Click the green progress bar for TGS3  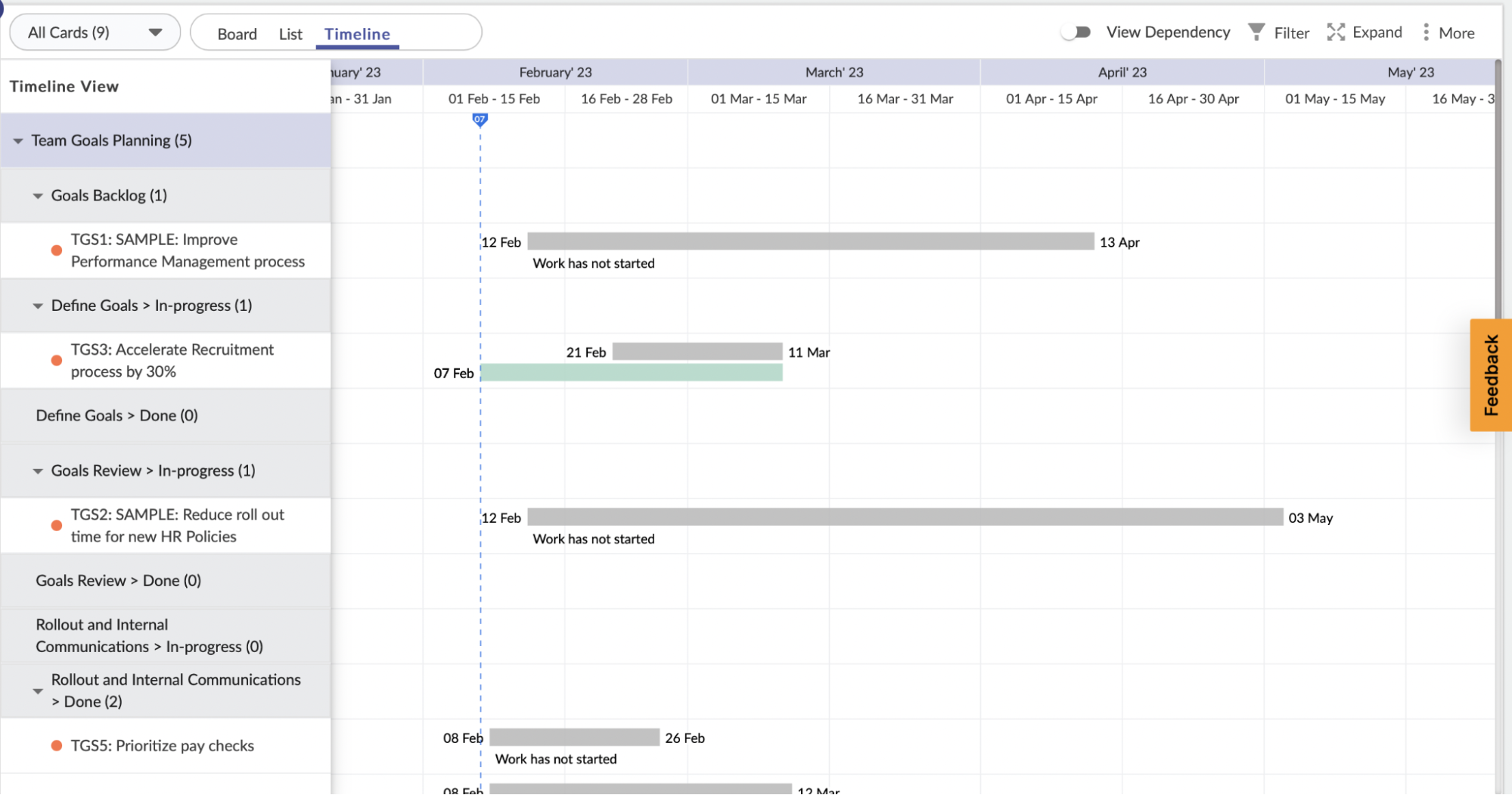632,372
